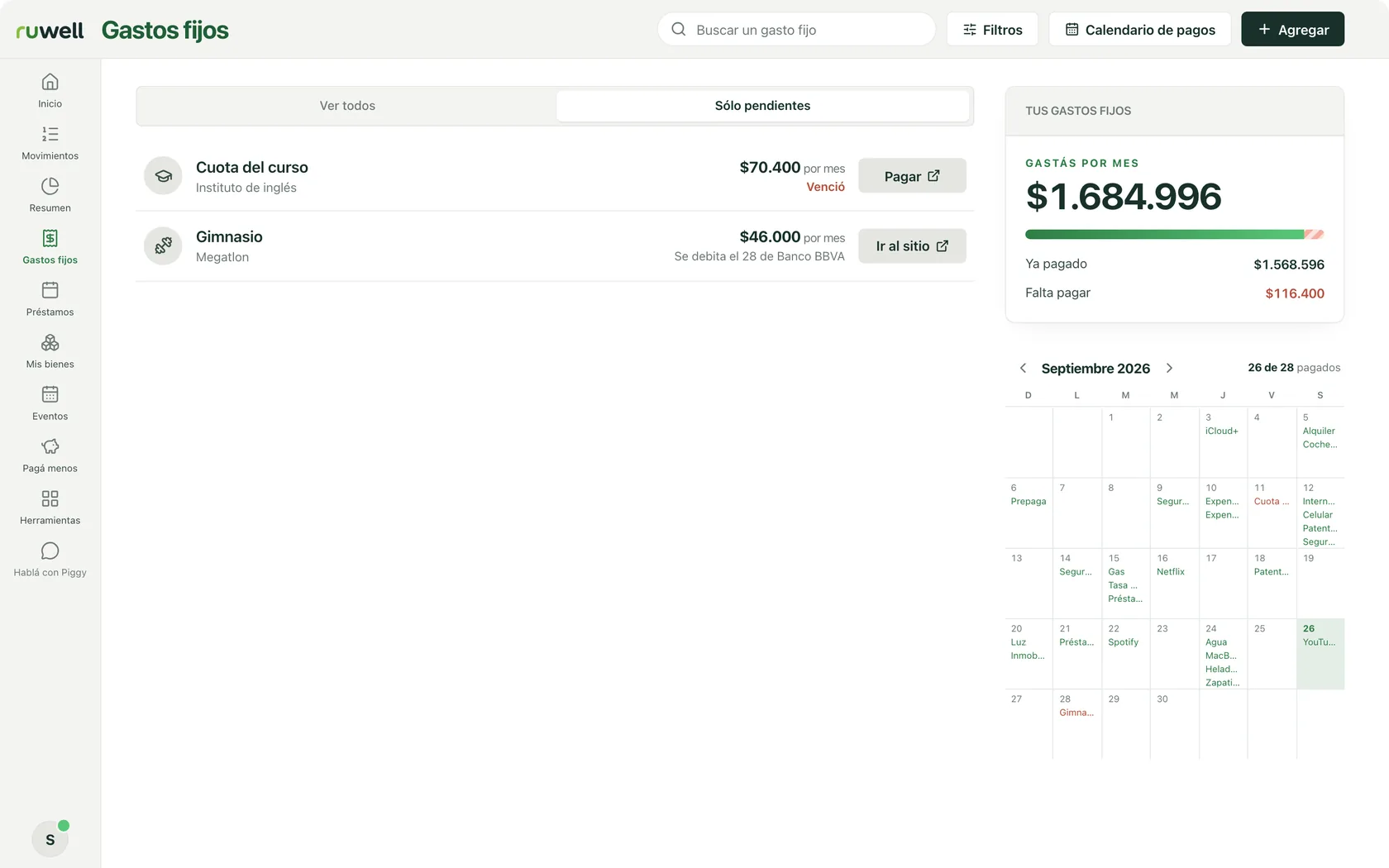Click dumbbell icon for Gimnasio
Viewport: 1389px width, 868px height.
(163, 246)
